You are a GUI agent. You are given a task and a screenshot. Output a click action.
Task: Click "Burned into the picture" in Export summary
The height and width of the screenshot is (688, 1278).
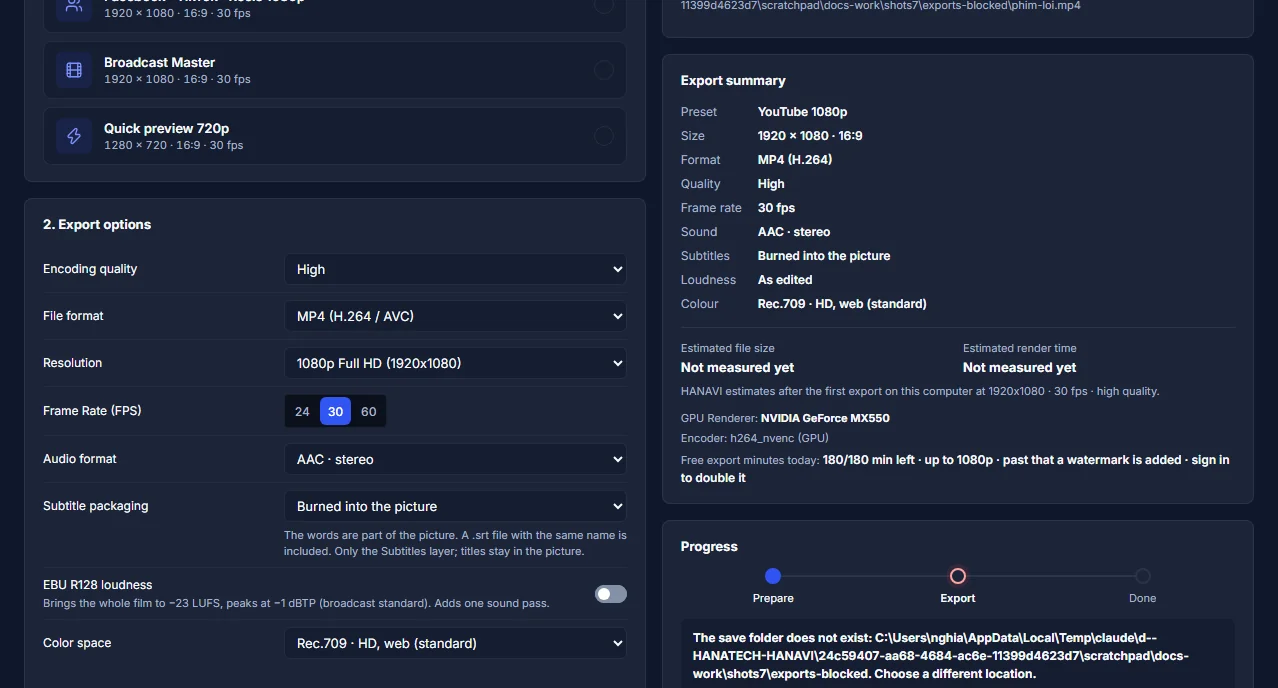[824, 256]
